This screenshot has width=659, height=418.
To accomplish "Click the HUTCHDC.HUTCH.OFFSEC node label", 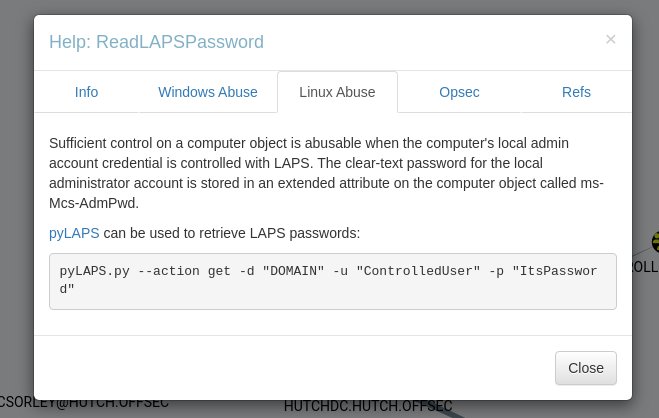I will [x=368, y=406].
